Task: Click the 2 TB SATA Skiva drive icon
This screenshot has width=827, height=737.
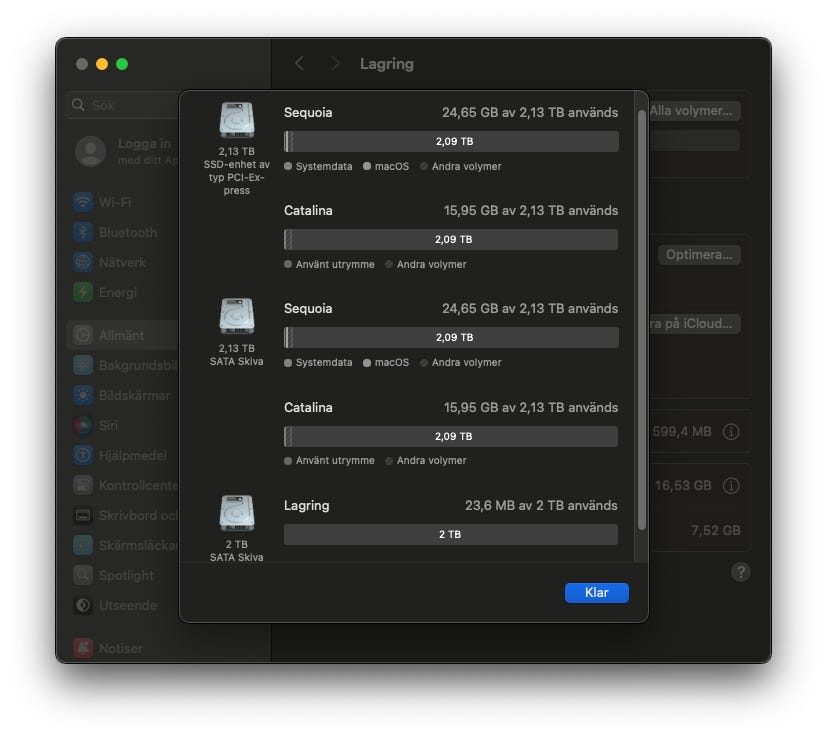Action: tap(237, 514)
